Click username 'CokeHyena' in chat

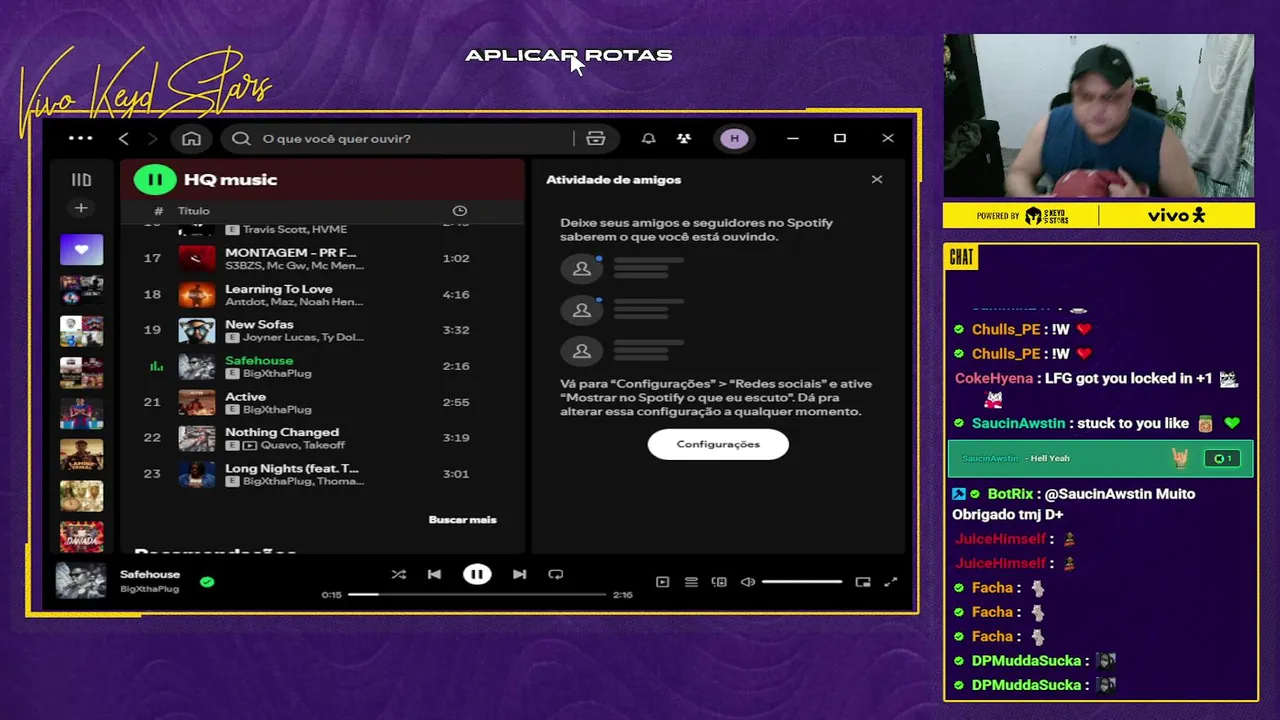click(x=993, y=379)
